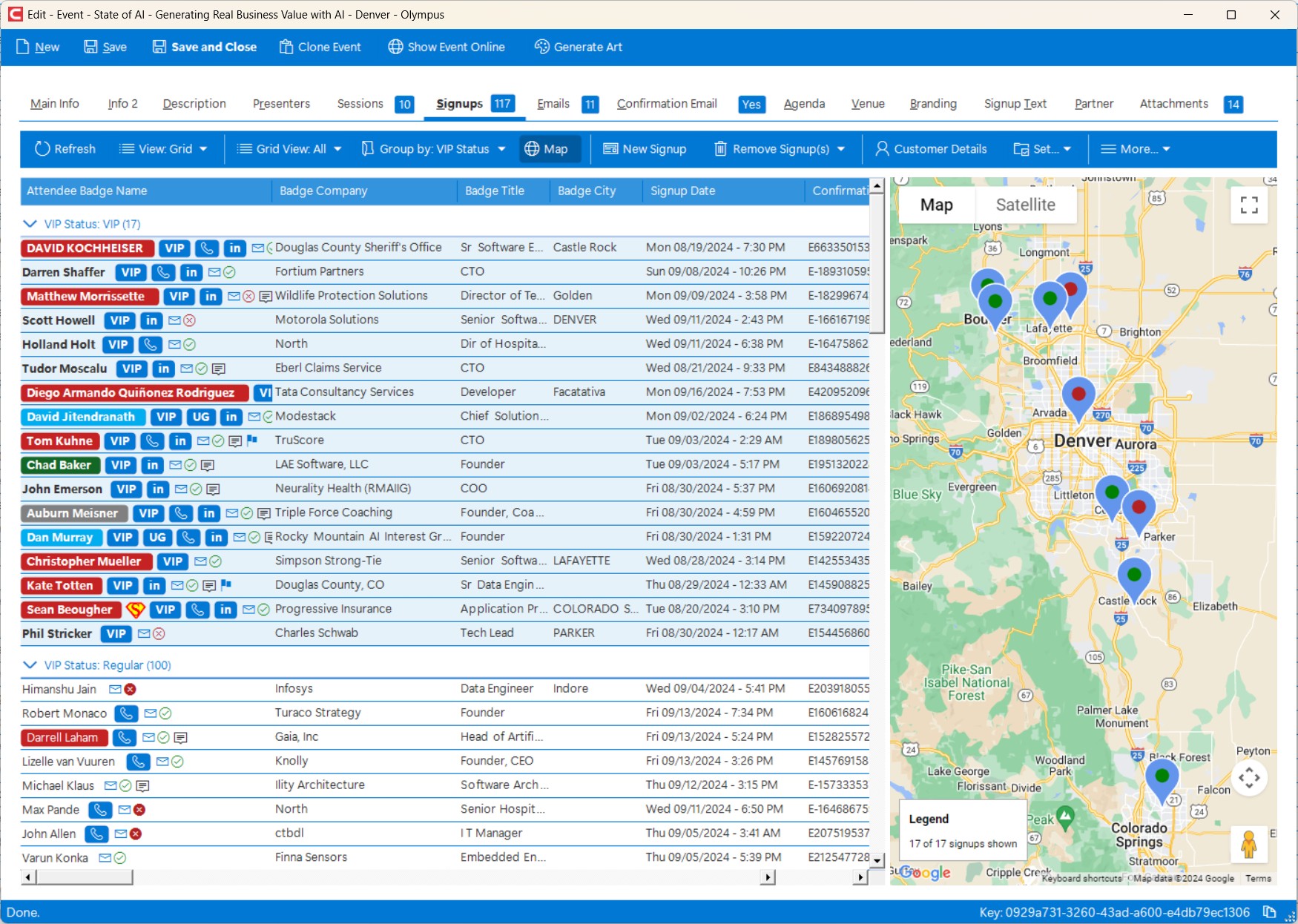
Task: Click the phone icon beside Max Pande
Action: coord(100,810)
